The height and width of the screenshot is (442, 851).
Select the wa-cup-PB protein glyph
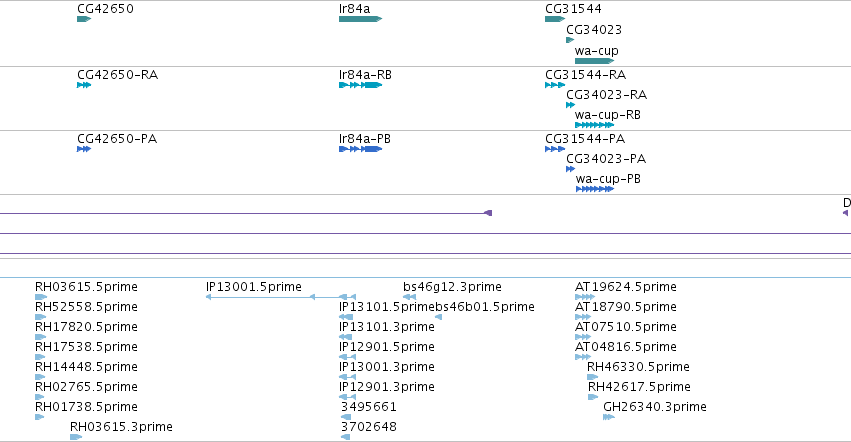[595, 189]
